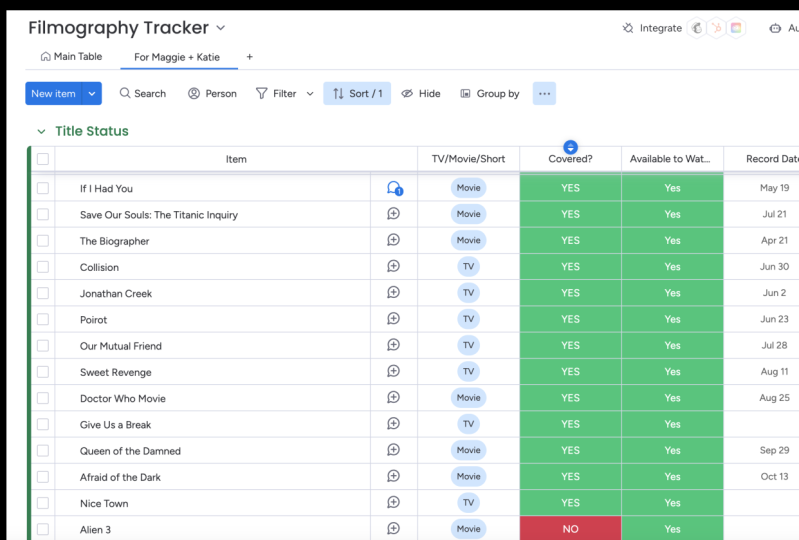Add update to Poirot row
799x540 pixels.
pos(393,319)
